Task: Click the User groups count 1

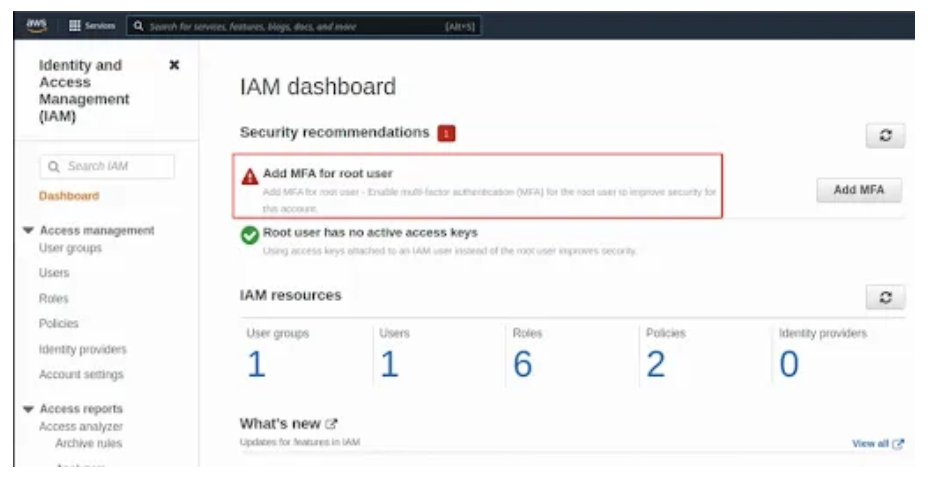Action: [256, 363]
